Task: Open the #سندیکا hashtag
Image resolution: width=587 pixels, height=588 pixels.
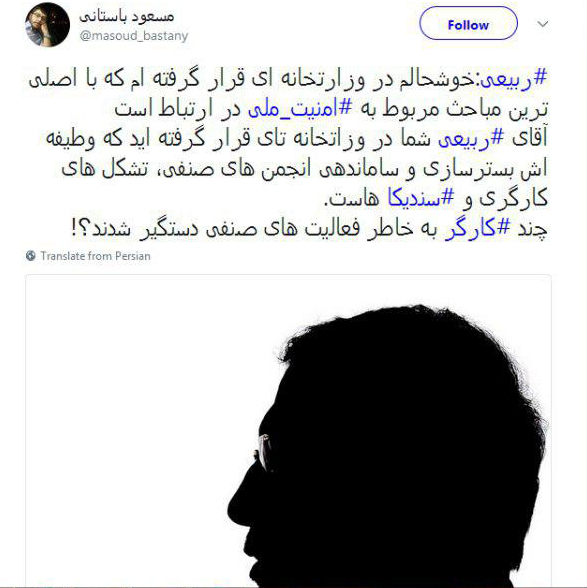Action: pyautogui.click(x=421, y=198)
